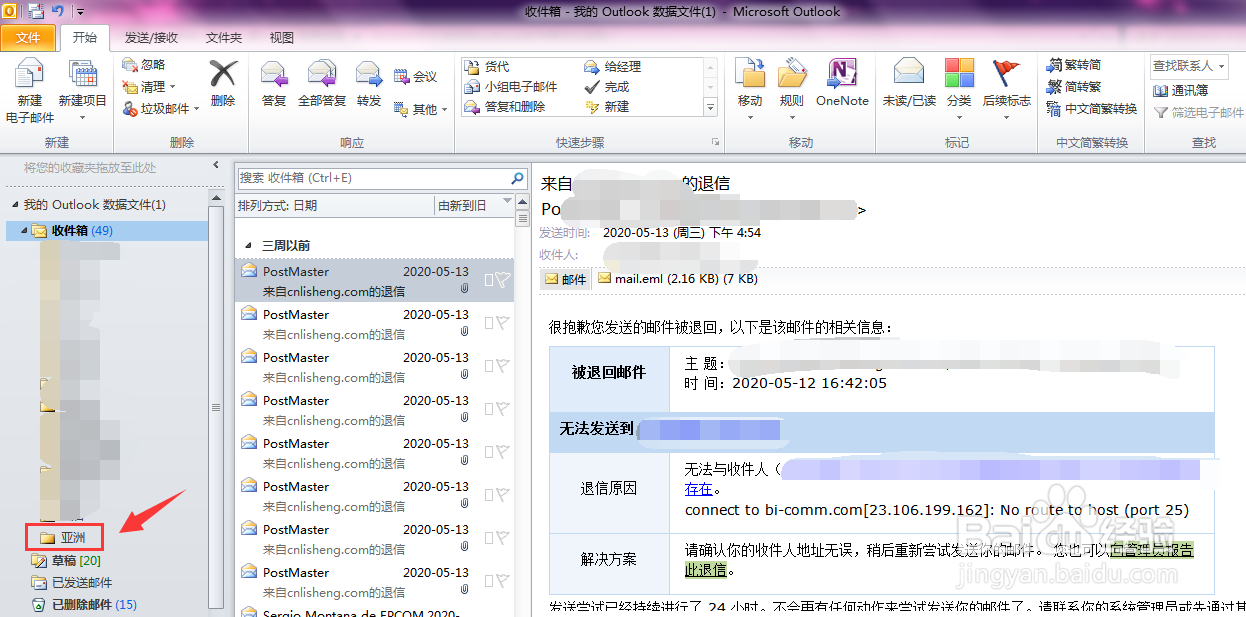Send to OneNote icon
The height and width of the screenshot is (617, 1246).
point(842,83)
